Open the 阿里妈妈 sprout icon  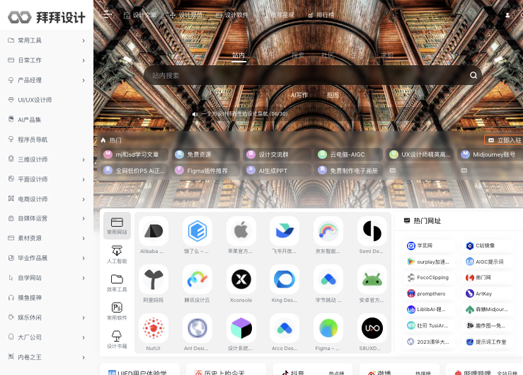153,279
